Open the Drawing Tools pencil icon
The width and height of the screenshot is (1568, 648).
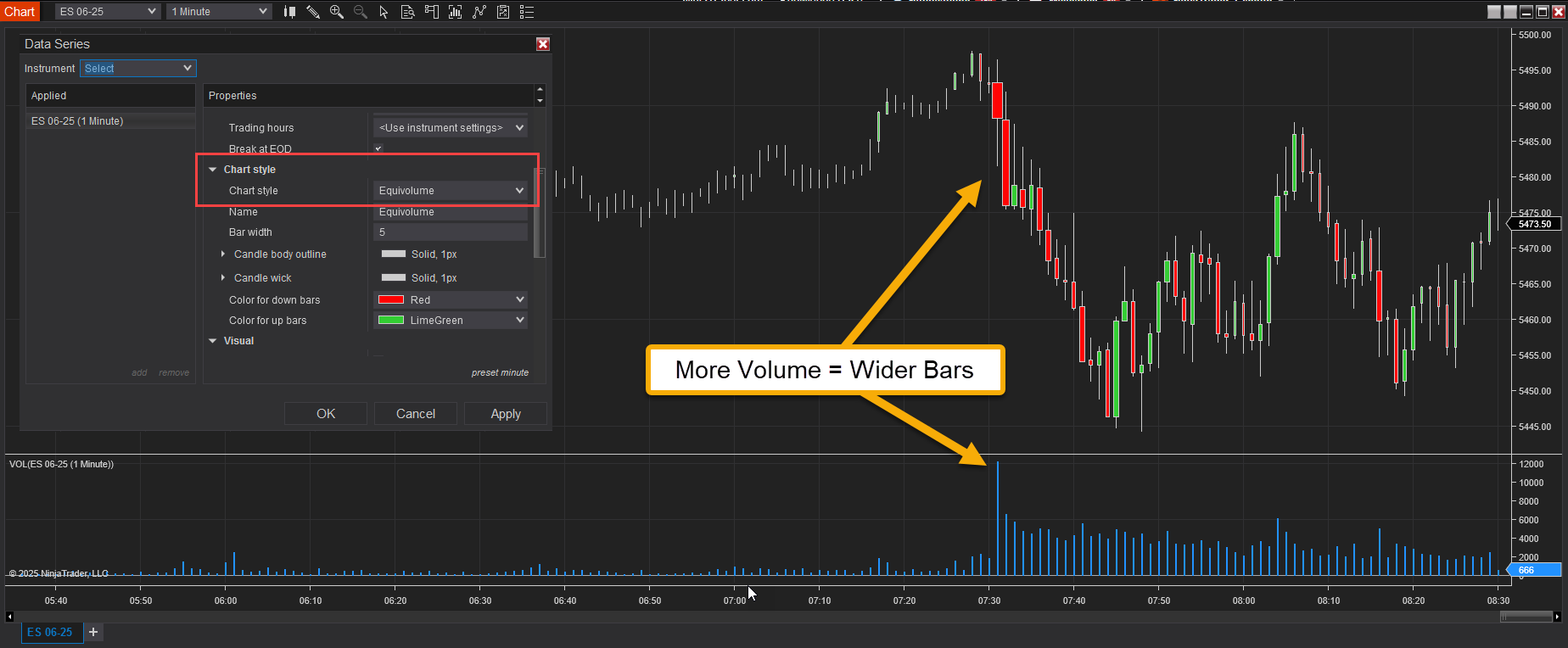[313, 12]
